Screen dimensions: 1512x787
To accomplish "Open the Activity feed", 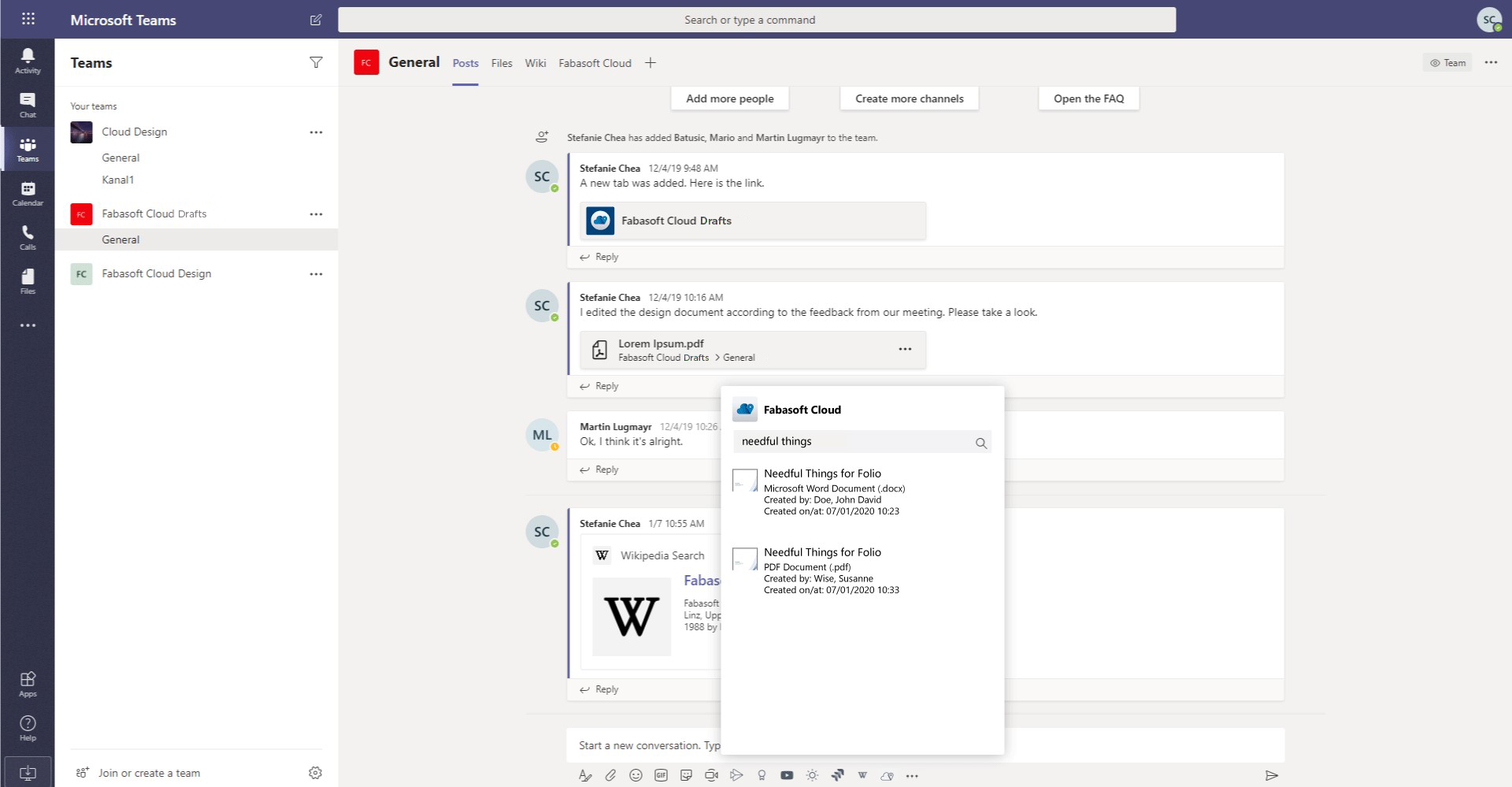I will click(28, 61).
